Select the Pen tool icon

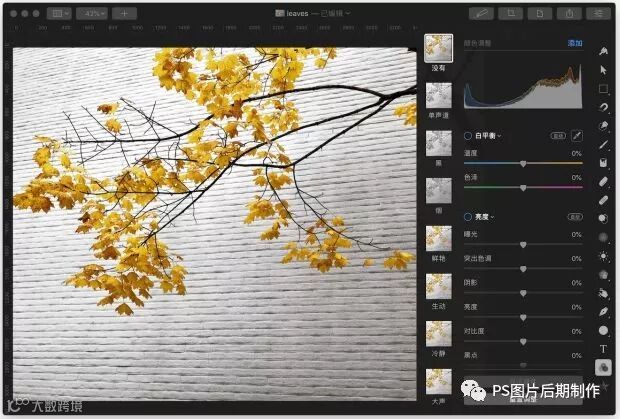(x=603, y=312)
